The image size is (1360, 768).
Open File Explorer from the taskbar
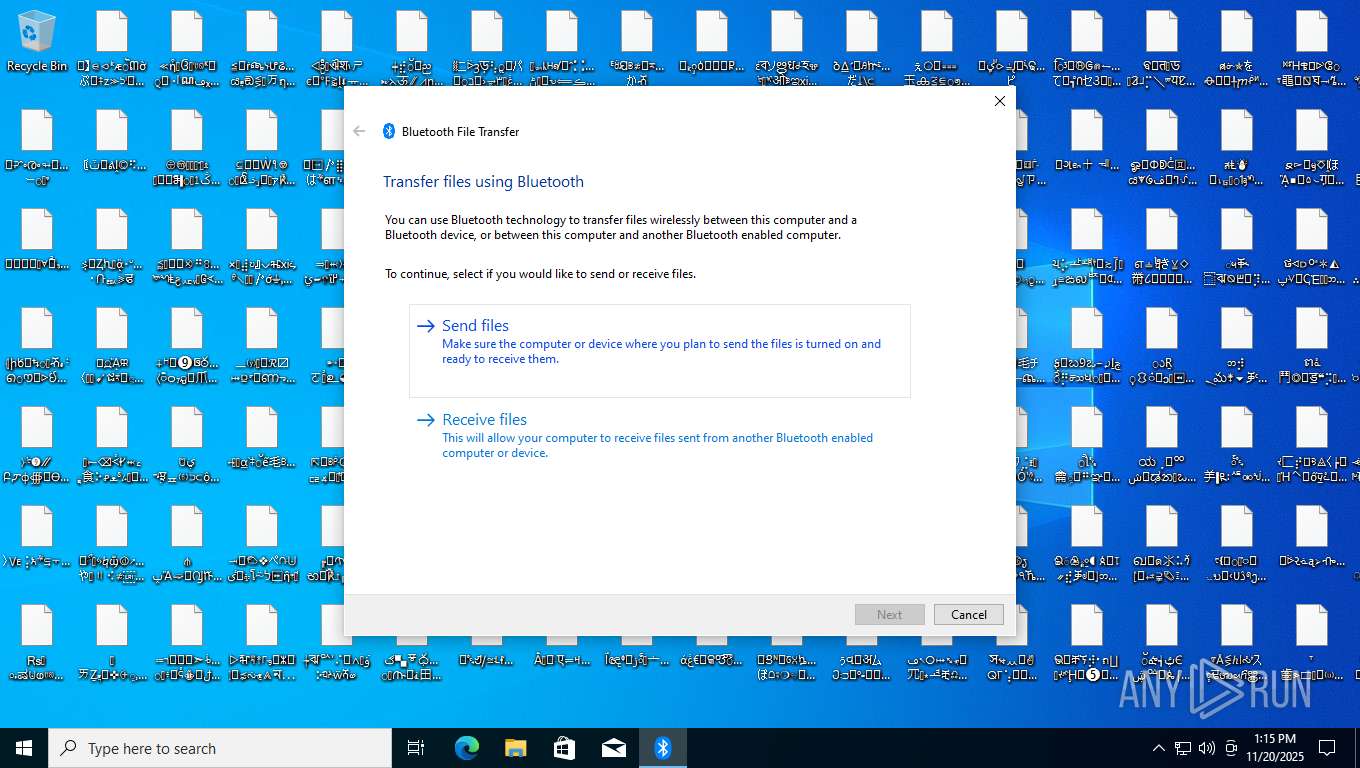click(515, 748)
